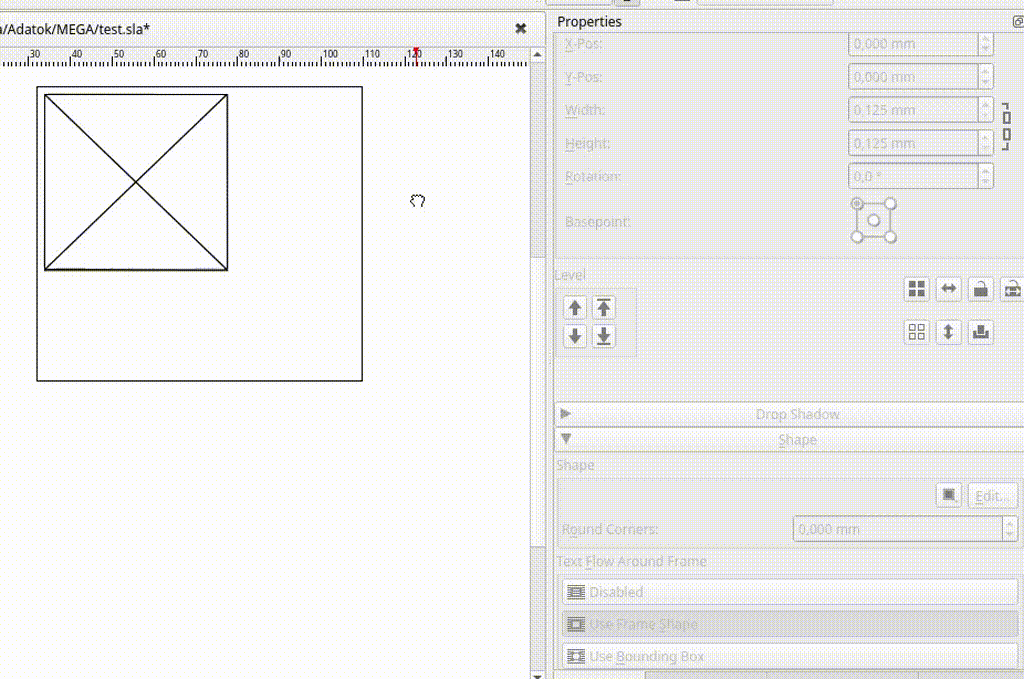Lower object one level down
Image resolution: width=1024 pixels, height=679 pixels.
(x=574, y=336)
